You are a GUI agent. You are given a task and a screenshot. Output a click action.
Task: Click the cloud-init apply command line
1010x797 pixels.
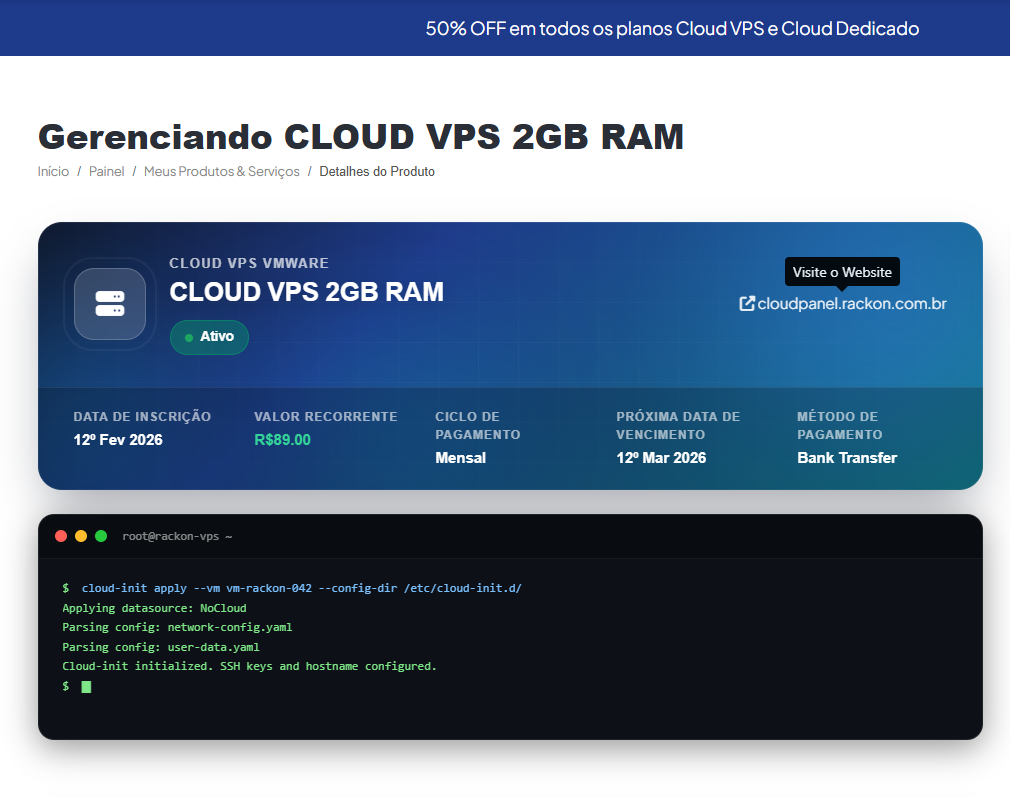click(301, 588)
